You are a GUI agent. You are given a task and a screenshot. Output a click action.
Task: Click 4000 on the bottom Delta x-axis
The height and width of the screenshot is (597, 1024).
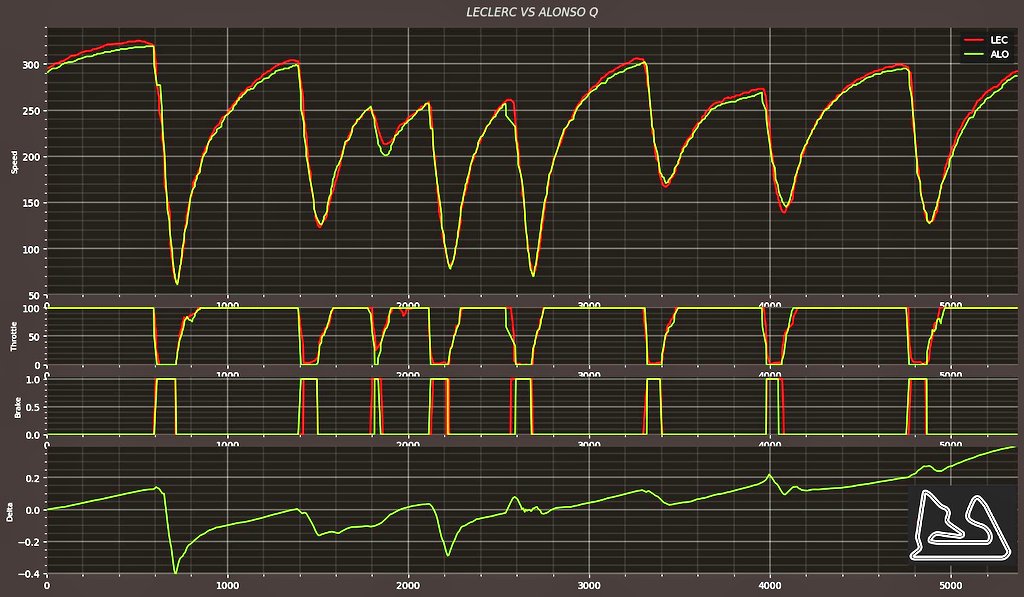pos(770,586)
